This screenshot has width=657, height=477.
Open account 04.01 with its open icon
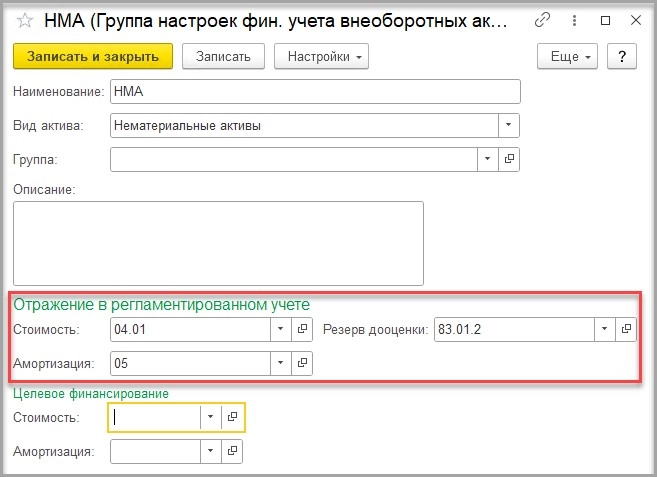pos(302,329)
